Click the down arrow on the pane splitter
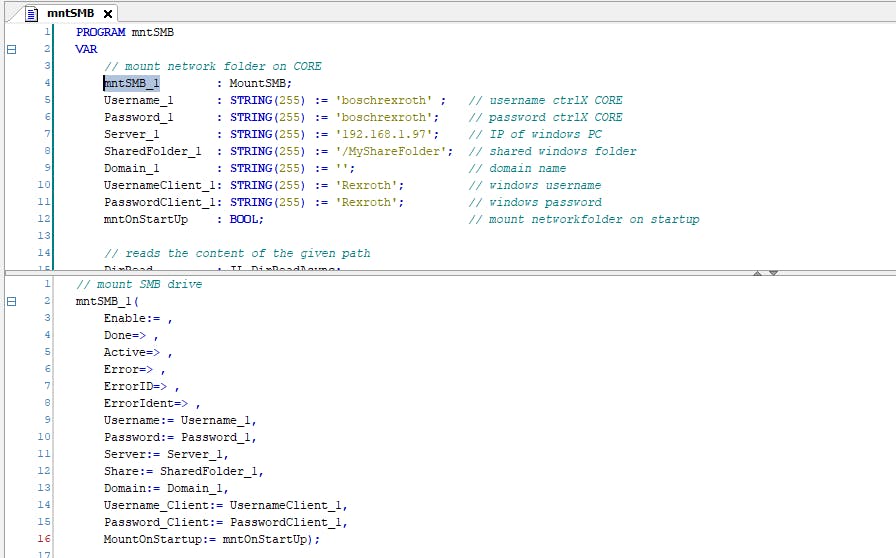The height and width of the screenshot is (558, 896). [x=773, y=273]
